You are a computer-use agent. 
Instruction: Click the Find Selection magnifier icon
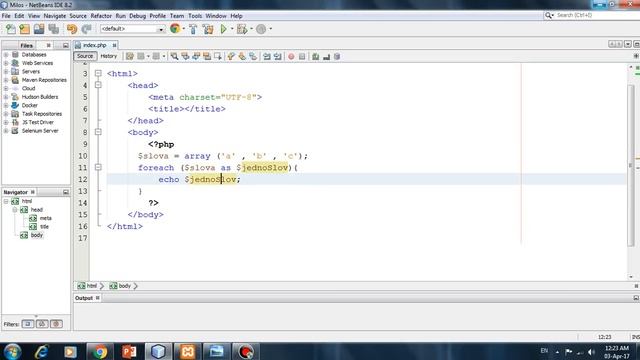pyautogui.click(x=174, y=57)
